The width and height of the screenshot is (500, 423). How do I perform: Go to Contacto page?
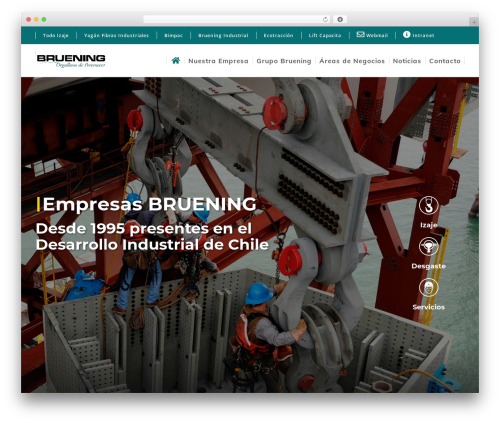(x=445, y=61)
